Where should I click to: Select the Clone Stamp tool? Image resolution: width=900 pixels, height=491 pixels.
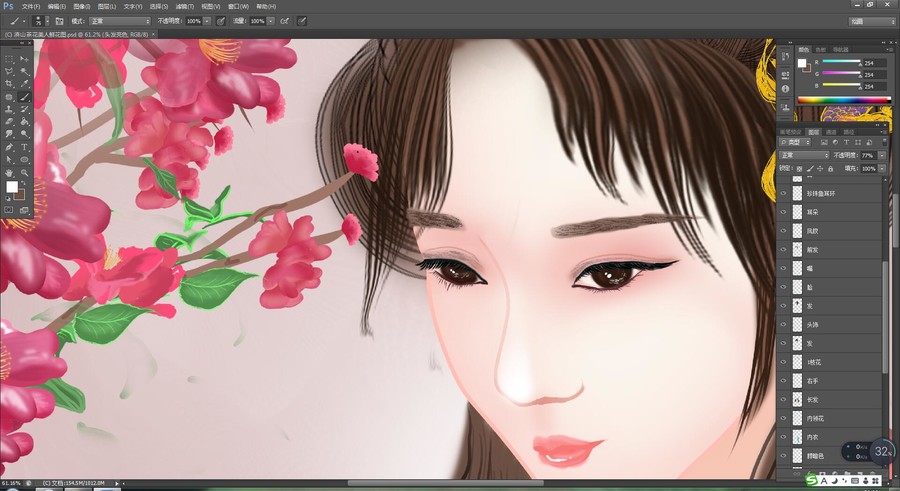coord(9,109)
